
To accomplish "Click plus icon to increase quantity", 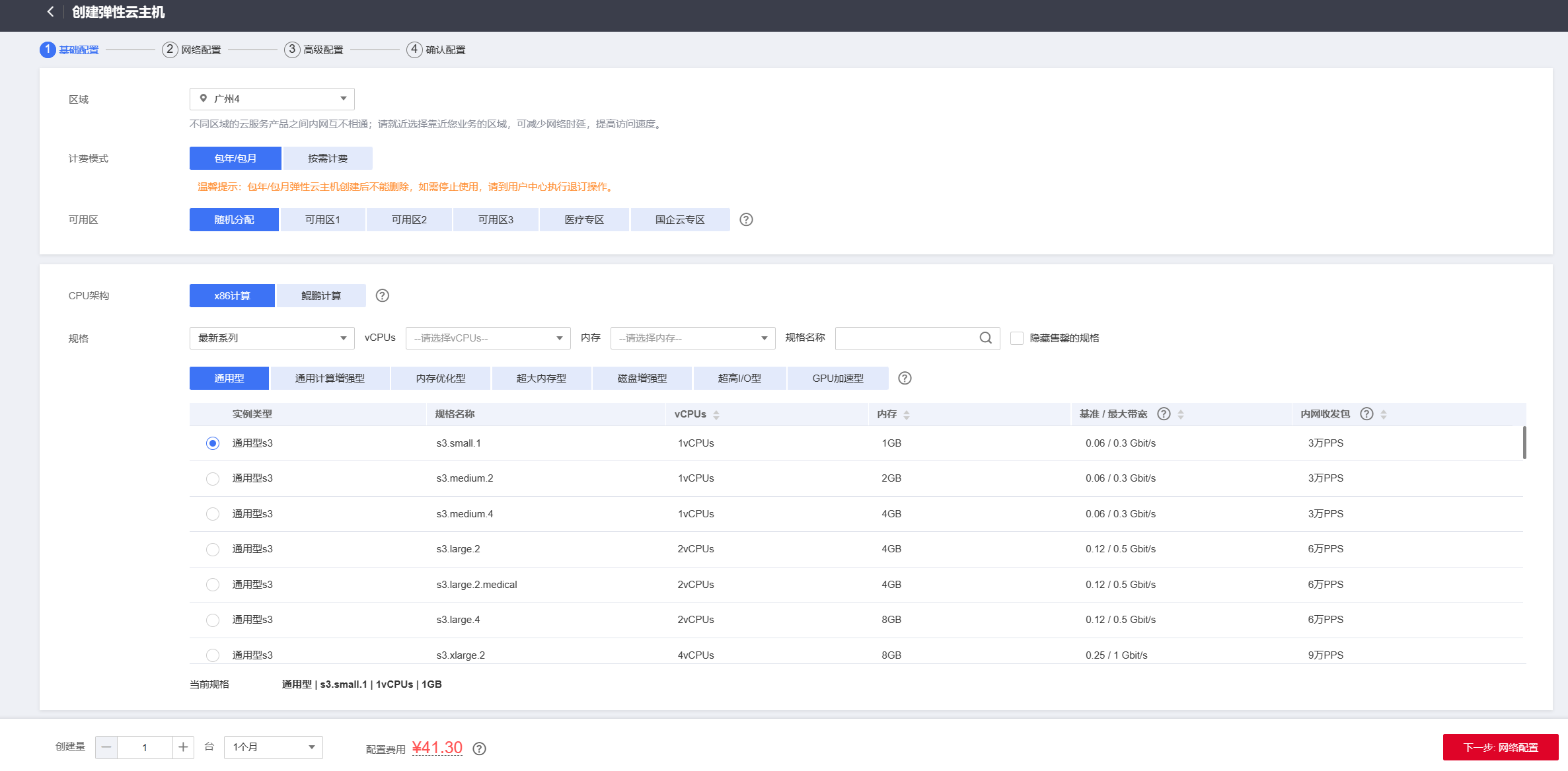I will point(183,747).
